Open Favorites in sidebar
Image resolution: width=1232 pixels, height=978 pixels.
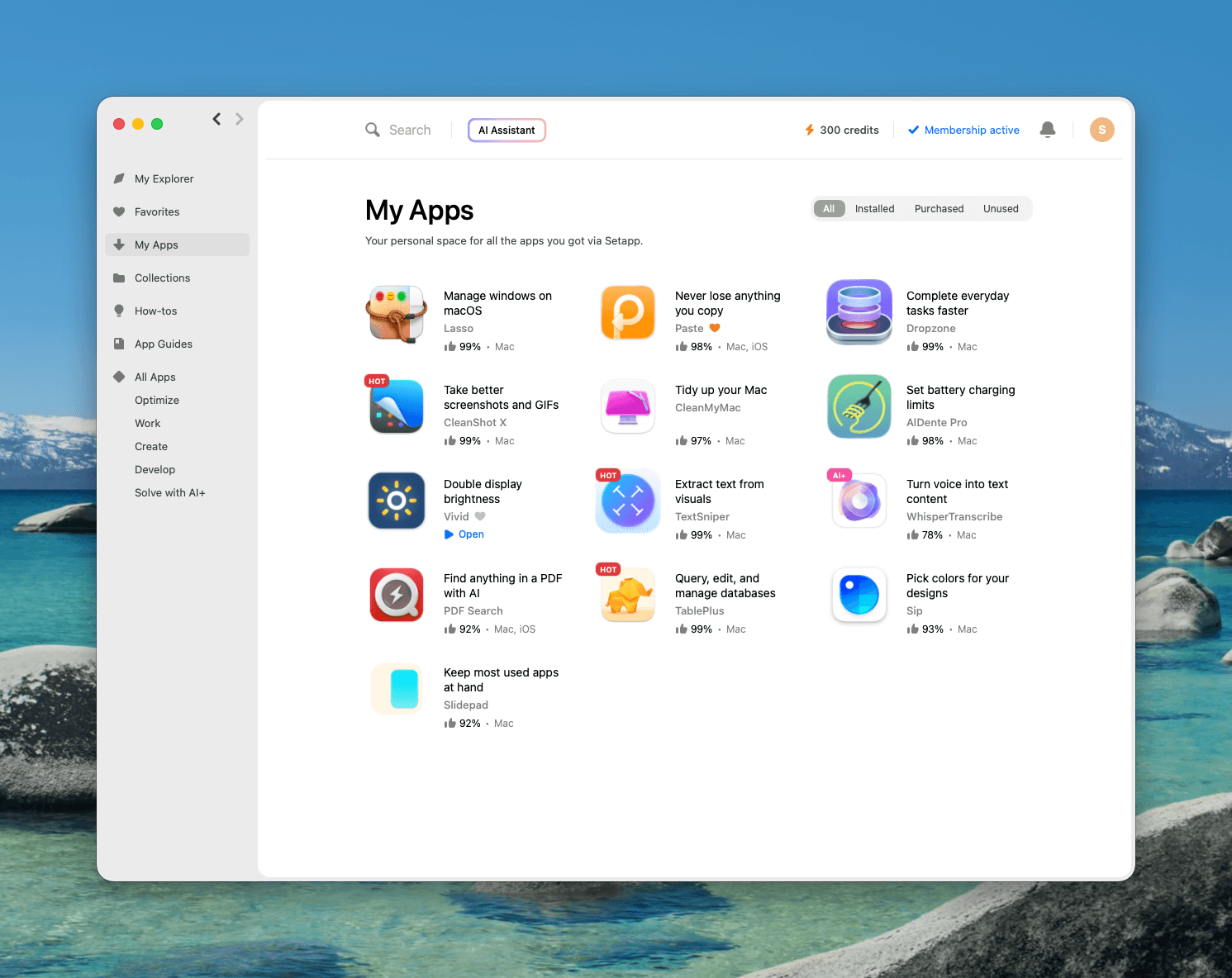click(x=177, y=211)
